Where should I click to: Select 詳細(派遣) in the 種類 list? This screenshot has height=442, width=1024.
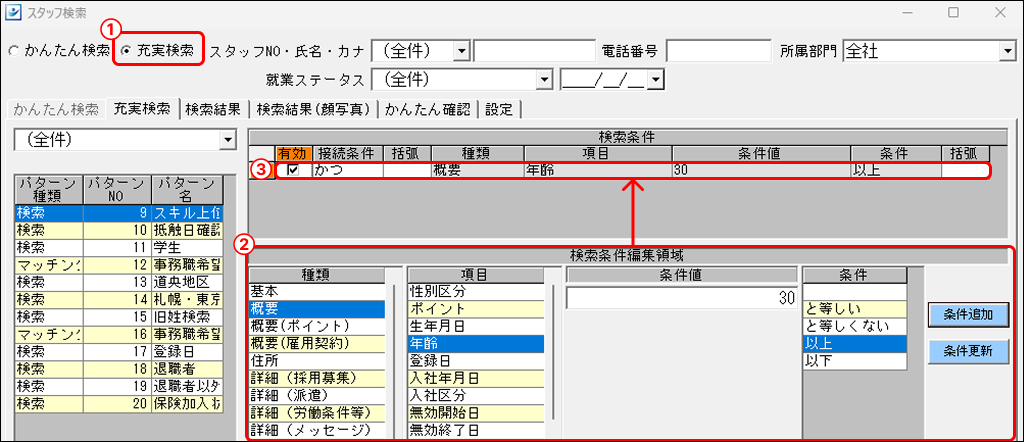click(317, 395)
